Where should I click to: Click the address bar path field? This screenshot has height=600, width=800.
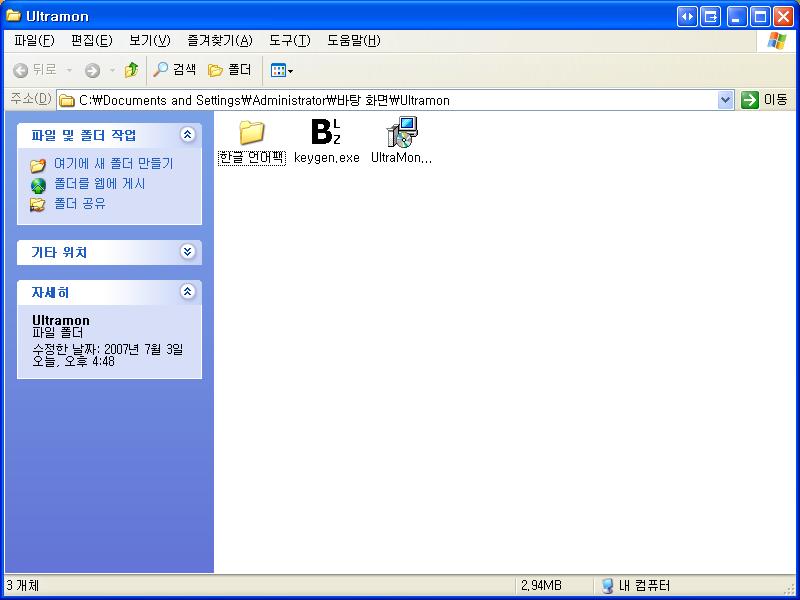(x=395, y=100)
